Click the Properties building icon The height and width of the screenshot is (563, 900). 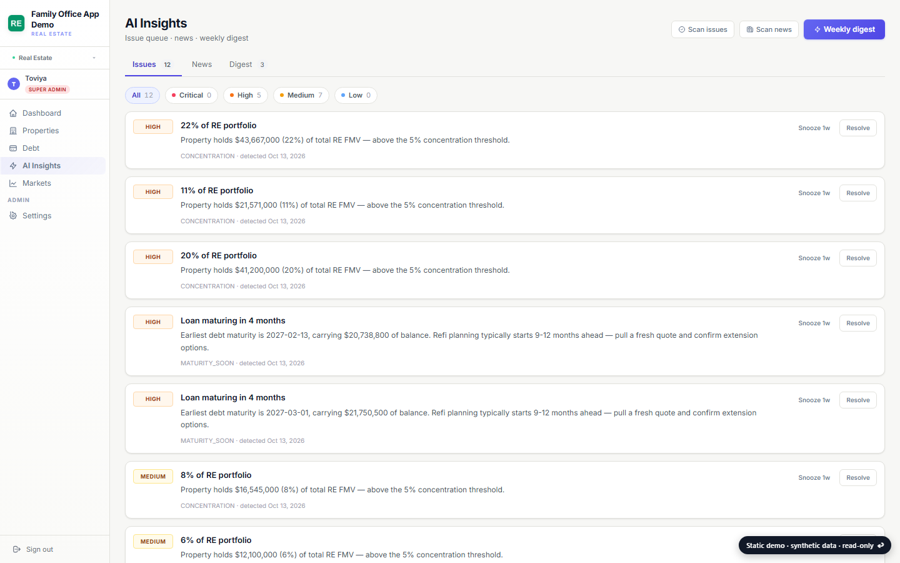(13, 131)
